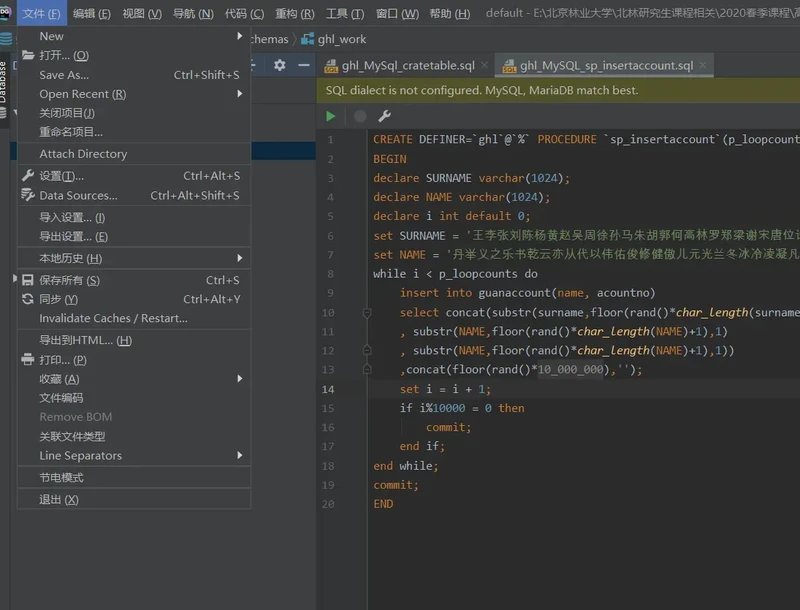Click the ghl_work schema breadcrumb
This screenshot has width=800, height=610.
tap(341, 39)
